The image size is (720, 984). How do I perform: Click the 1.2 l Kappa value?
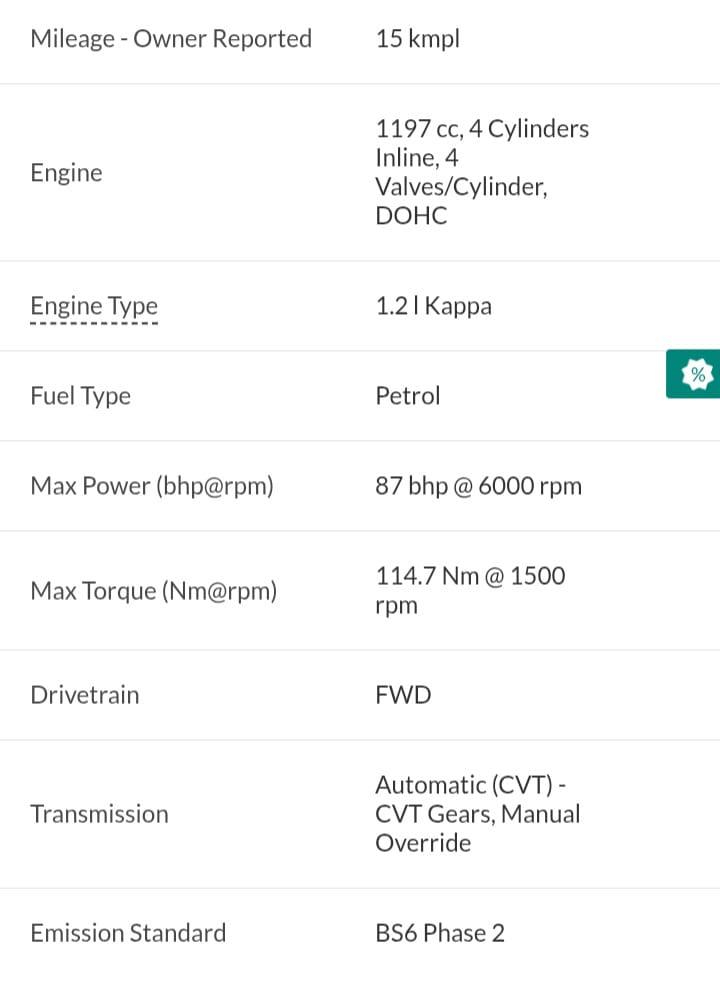pyautogui.click(x=433, y=306)
